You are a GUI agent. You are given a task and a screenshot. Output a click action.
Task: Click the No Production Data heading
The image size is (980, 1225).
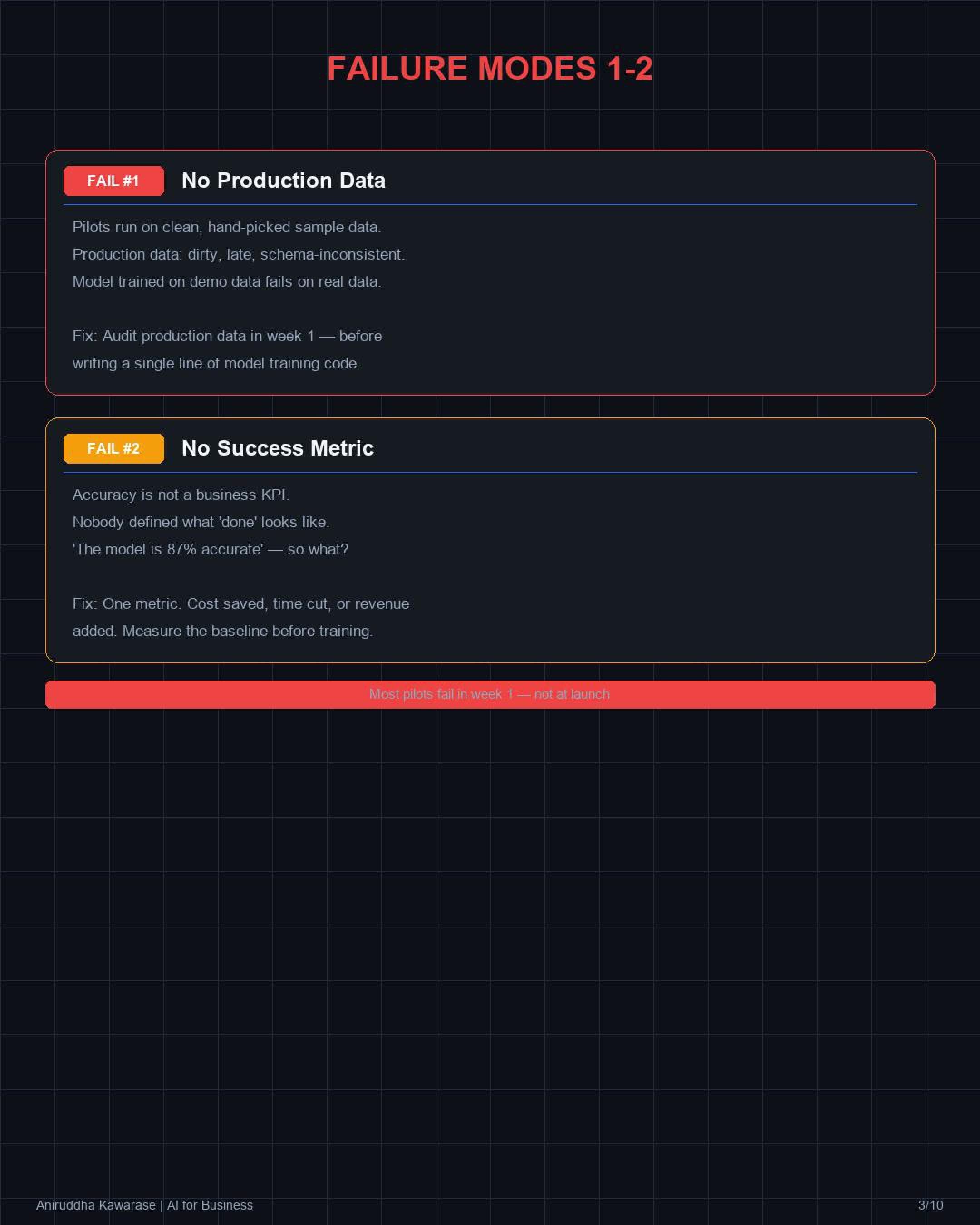point(284,181)
